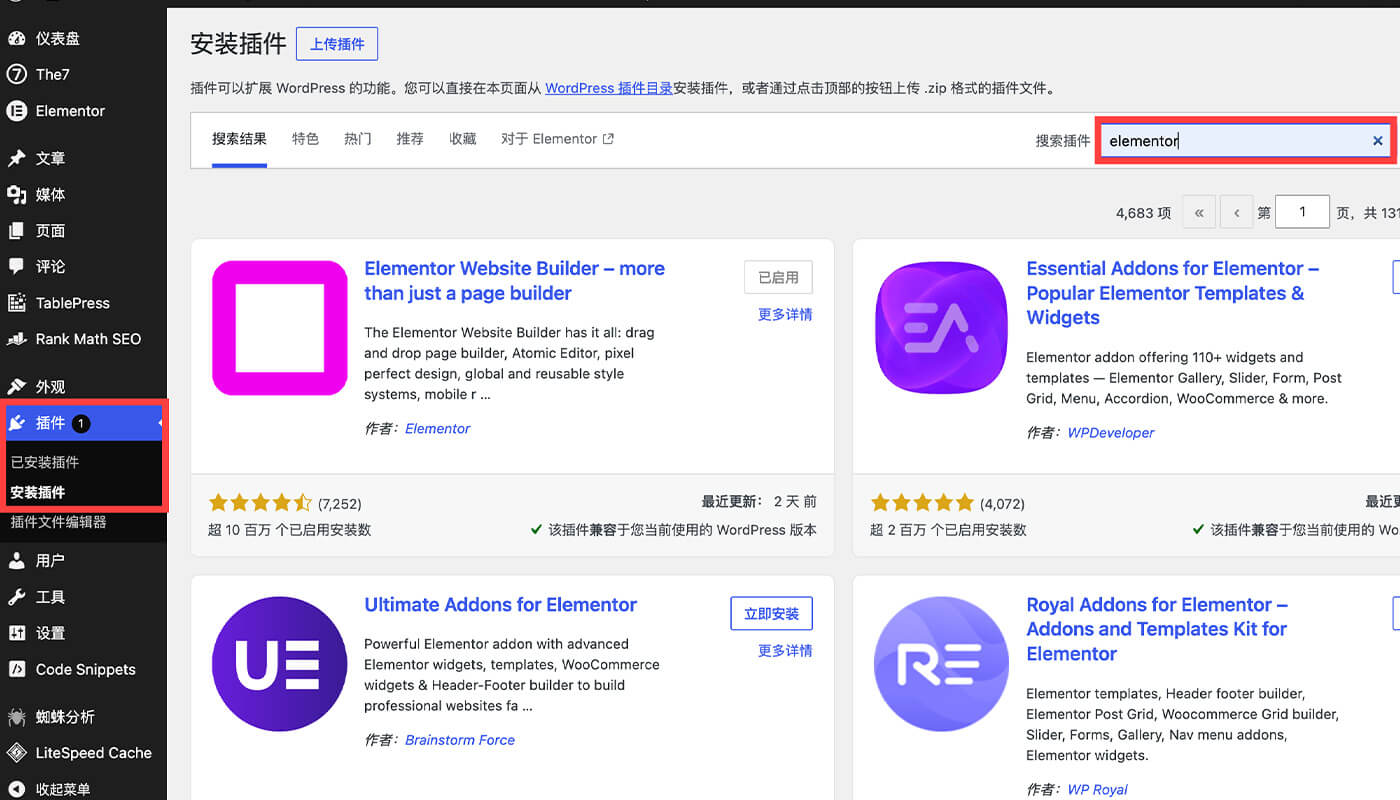Click the Code Snippets icon
Viewport: 1400px width, 800px height.
tap(16, 669)
